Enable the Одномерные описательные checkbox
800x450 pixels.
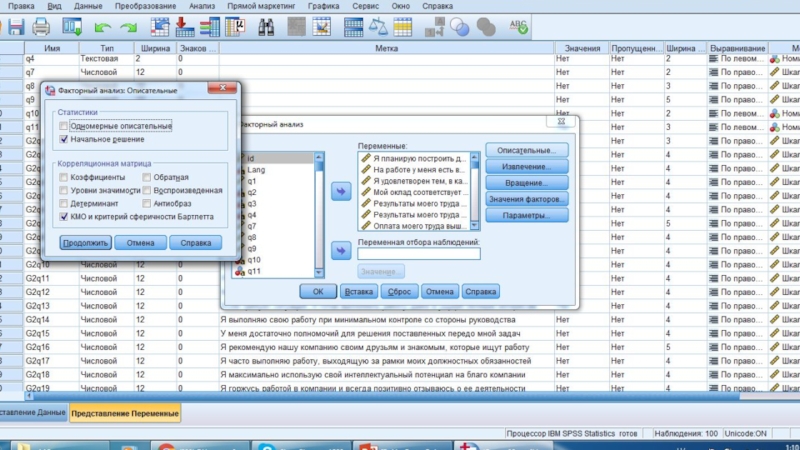pyautogui.click(x=64, y=126)
